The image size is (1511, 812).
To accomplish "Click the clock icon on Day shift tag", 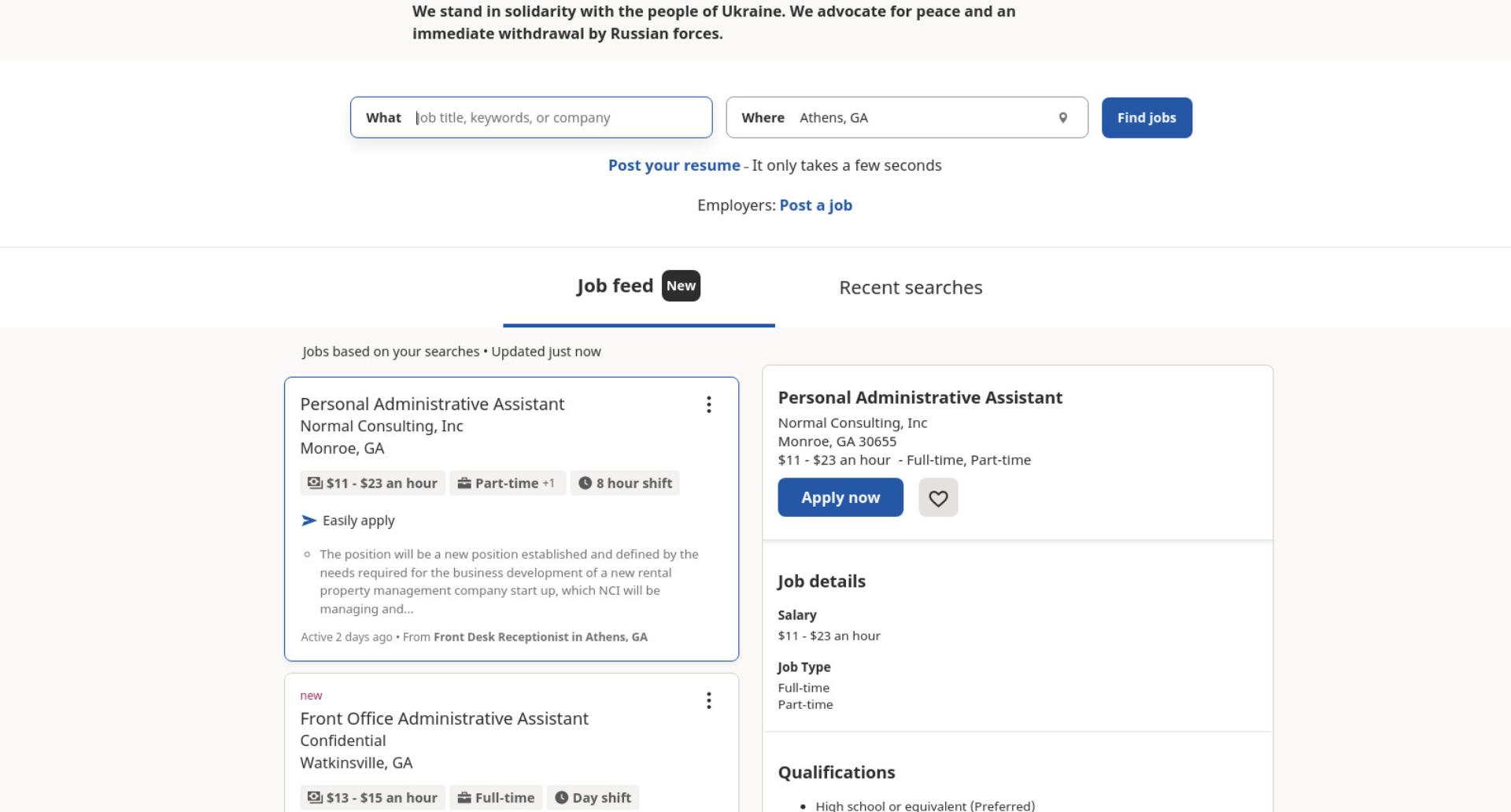I will 561,797.
